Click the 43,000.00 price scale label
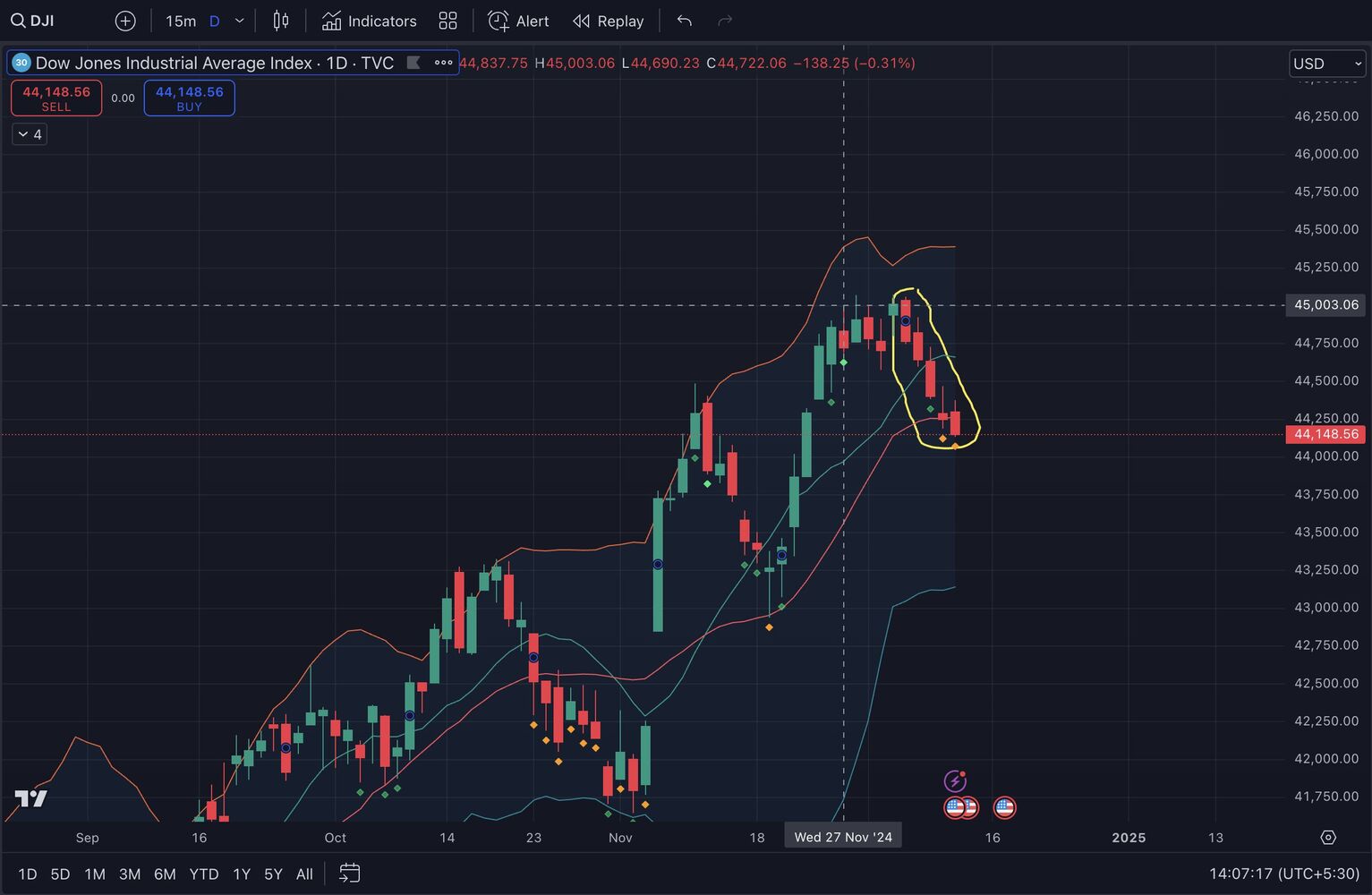The image size is (1372, 895). pyautogui.click(x=1326, y=607)
